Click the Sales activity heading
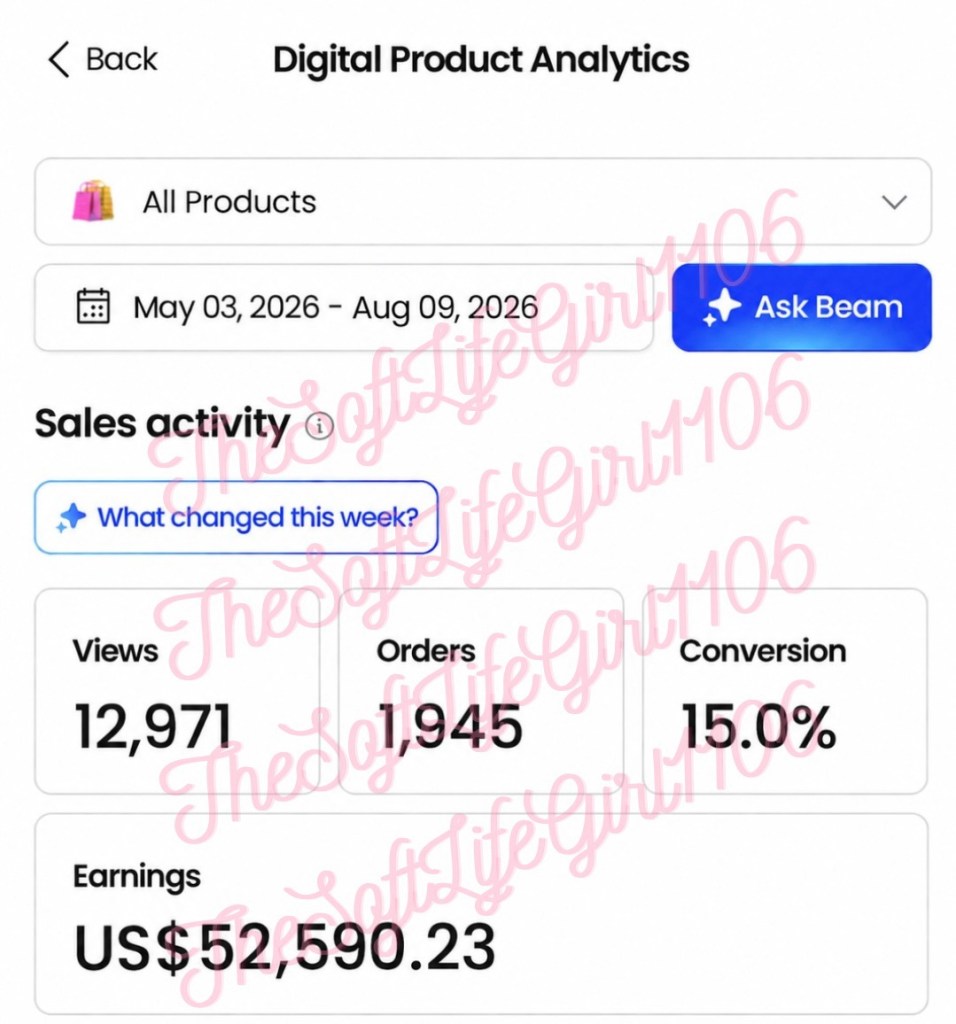Screen dimensions: 956x1024 (162, 424)
